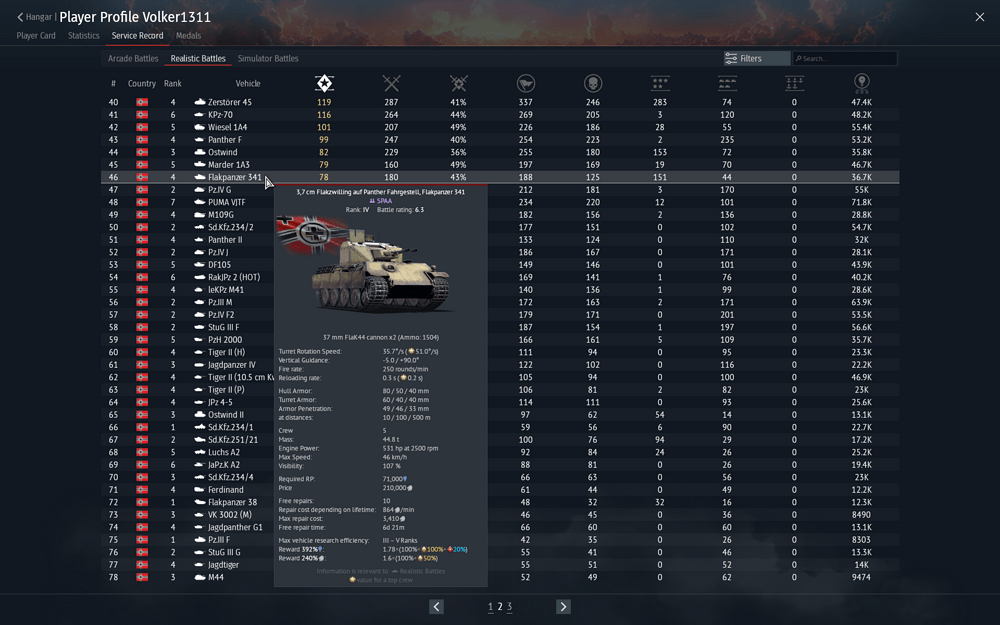Go to next page arrow
Image resolution: width=1000 pixels, height=625 pixels.
563,607
